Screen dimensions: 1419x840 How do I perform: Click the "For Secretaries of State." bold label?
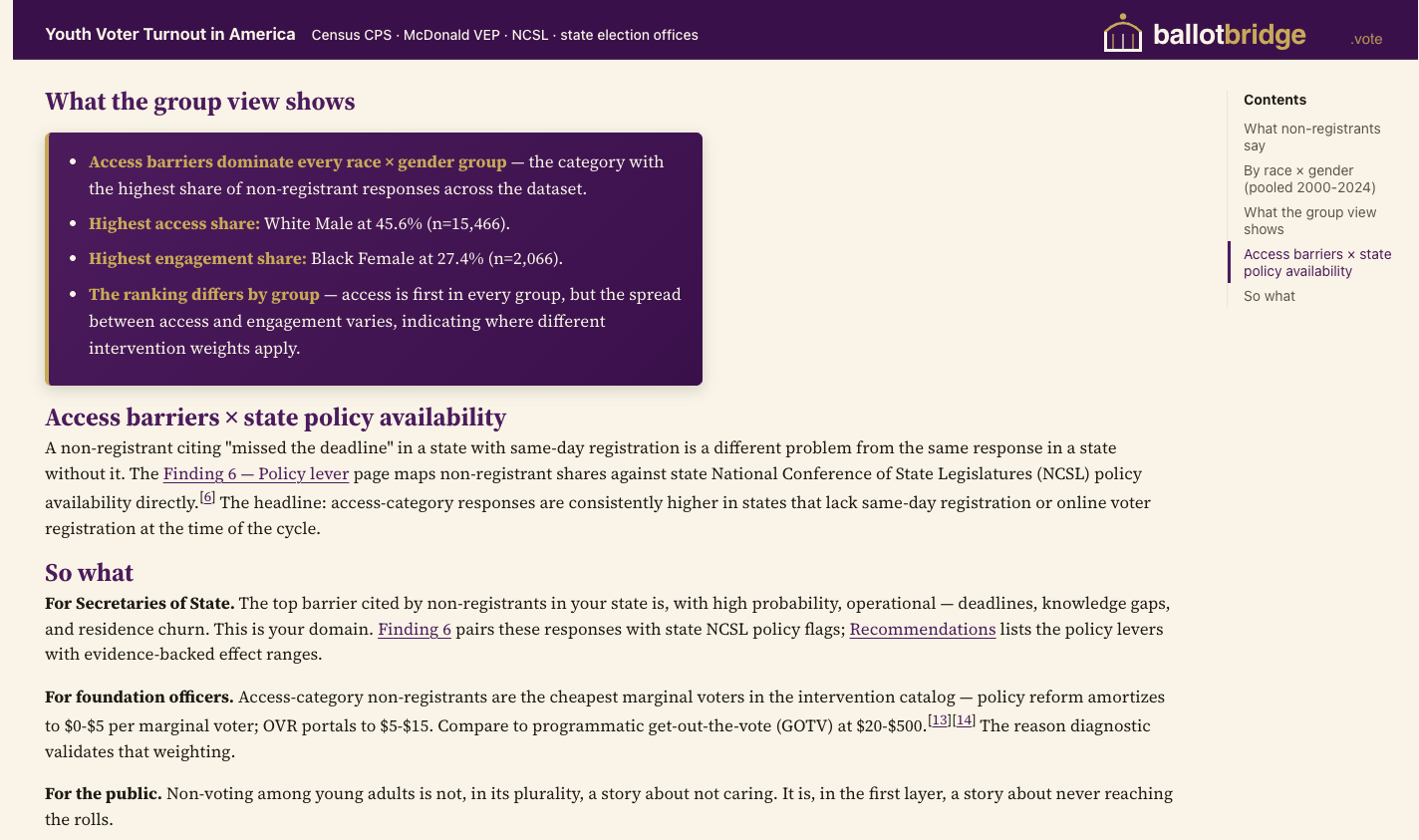[140, 603]
